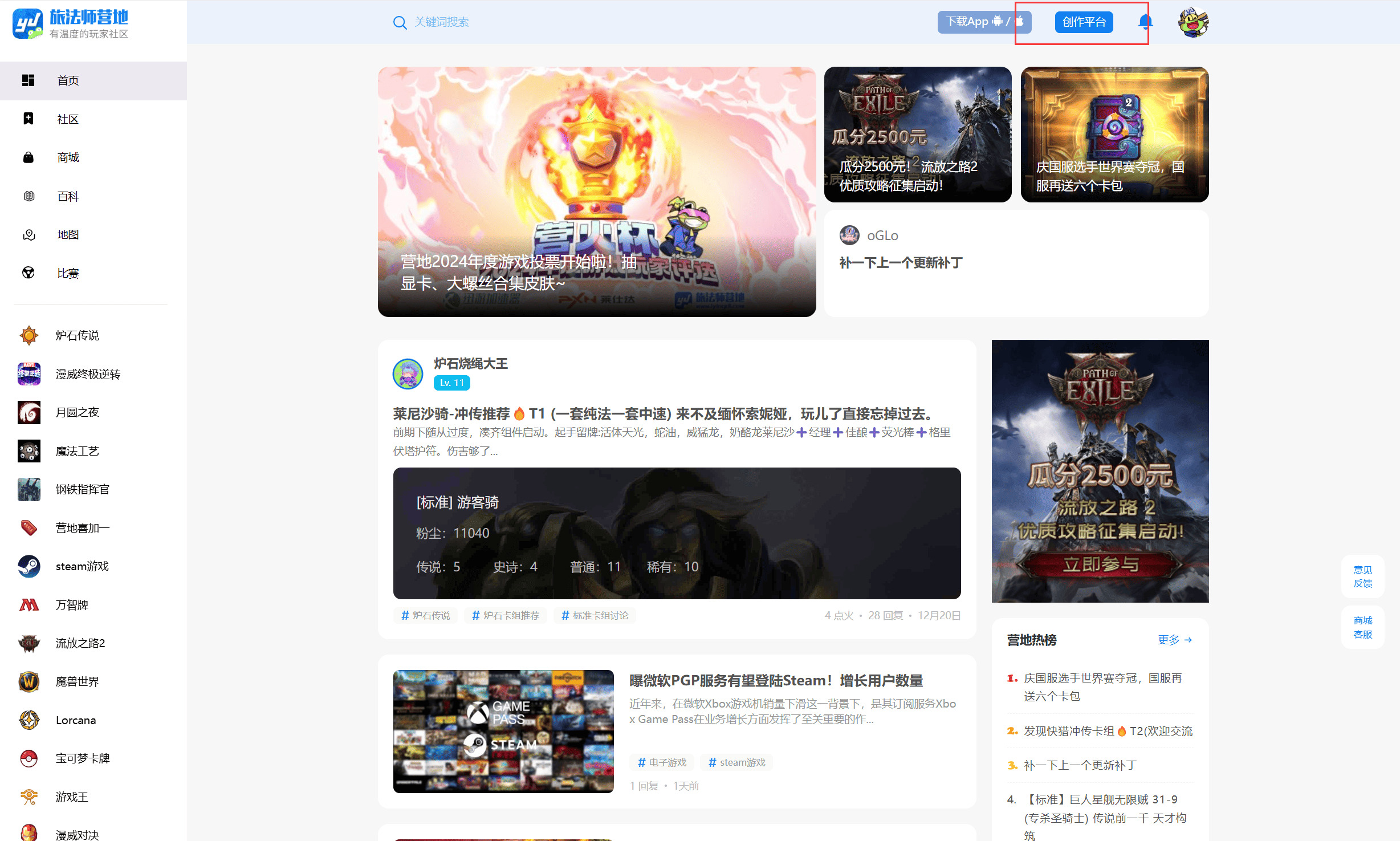
Task: Go to 地图 menu label
Action: click(x=68, y=234)
